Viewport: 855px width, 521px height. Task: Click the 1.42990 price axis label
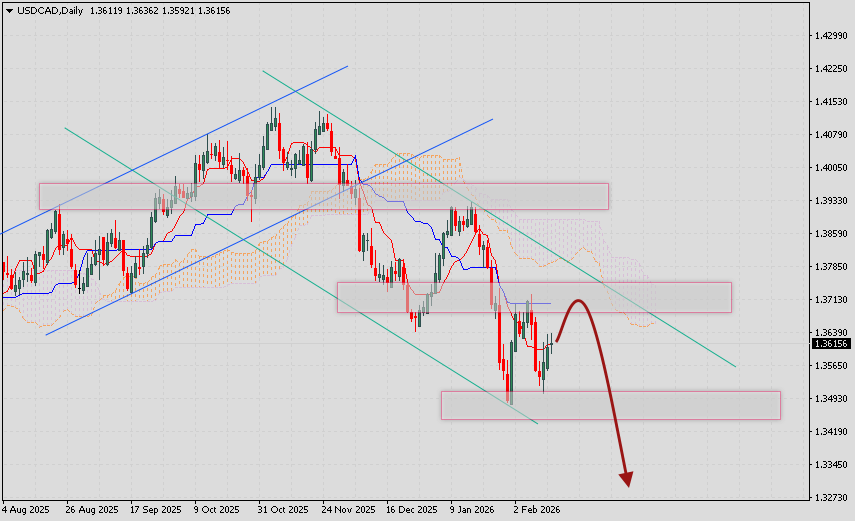[x=832, y=36]
